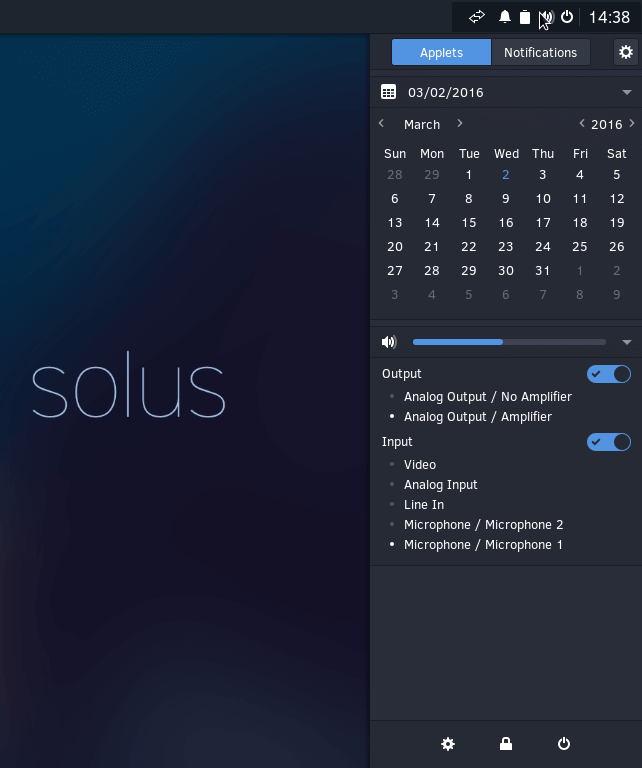
Task: Select today's date, March 2
Action: click(505, 175)
